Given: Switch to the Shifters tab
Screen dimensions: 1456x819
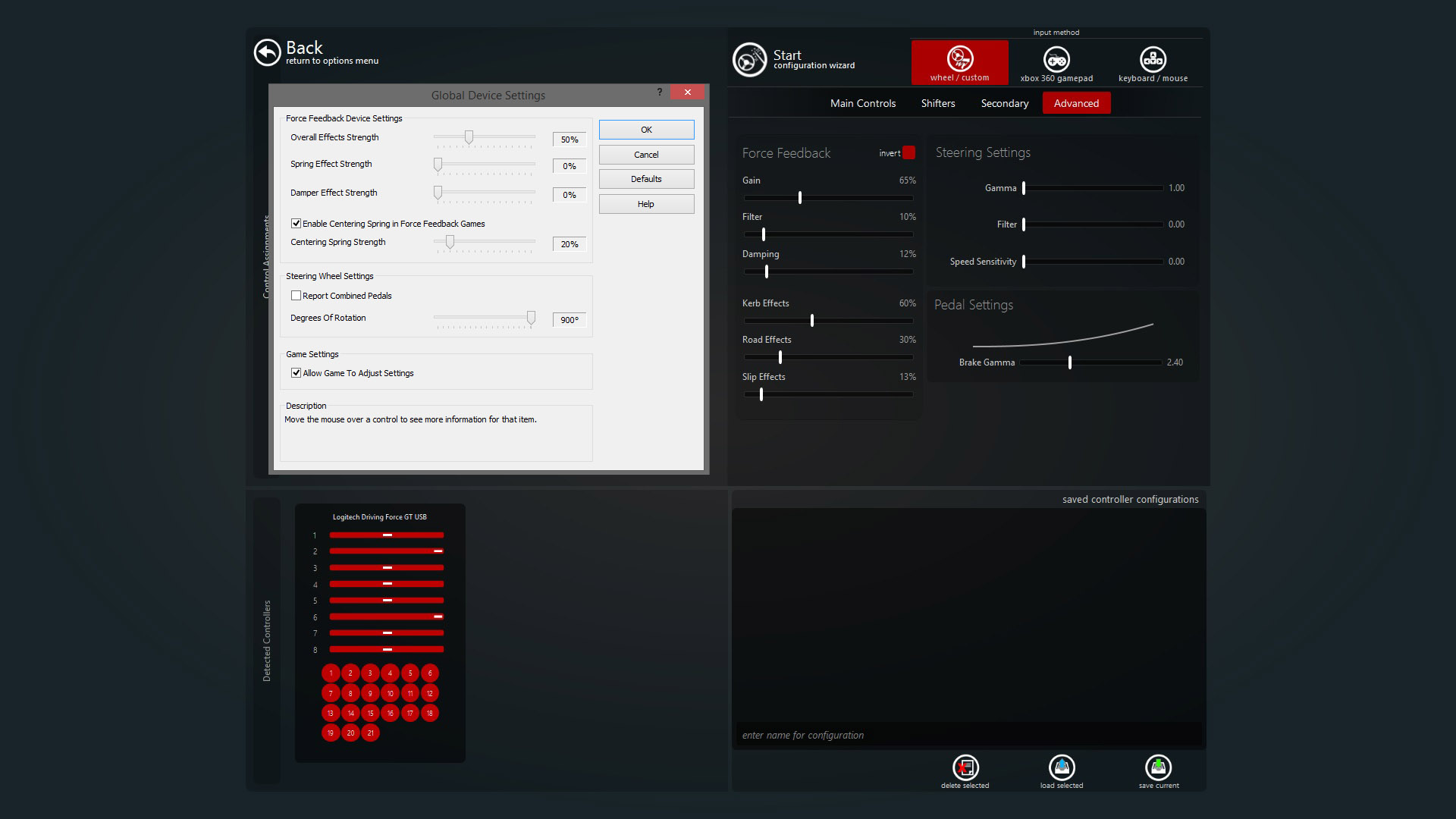Looking at the screenshot, I should (x=937, y=103).
